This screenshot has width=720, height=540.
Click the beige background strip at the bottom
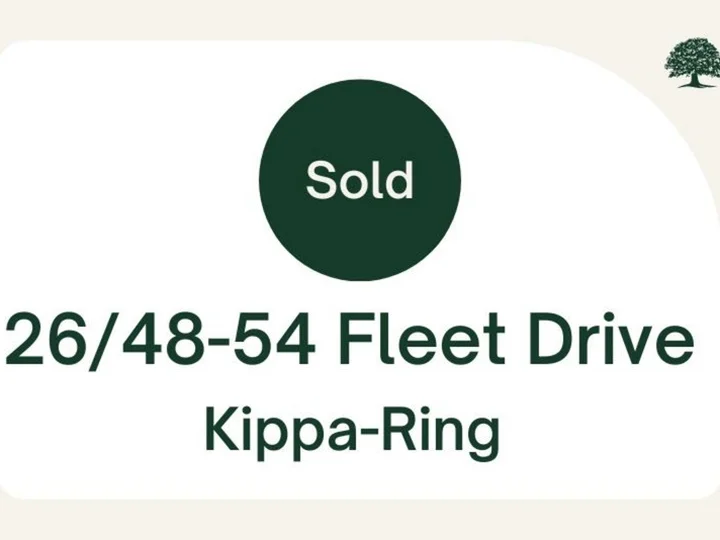click(360, 522)
